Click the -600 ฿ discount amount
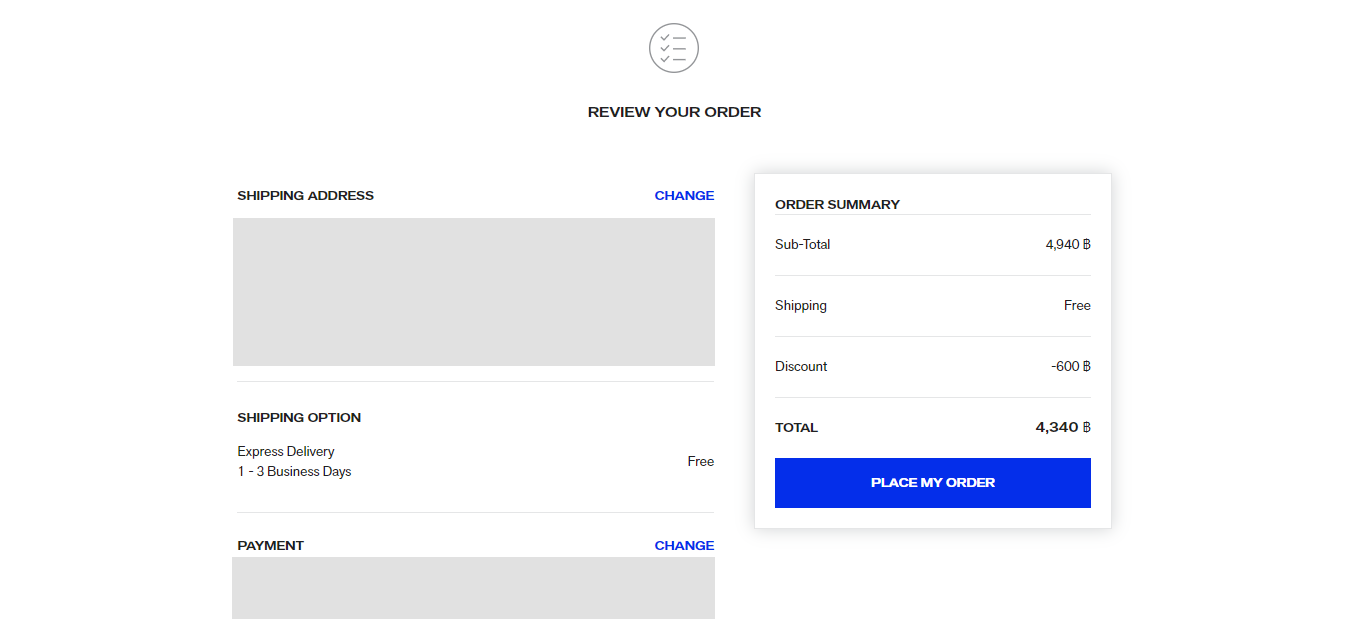The image size is (1348, 619). click(1070, 367)
